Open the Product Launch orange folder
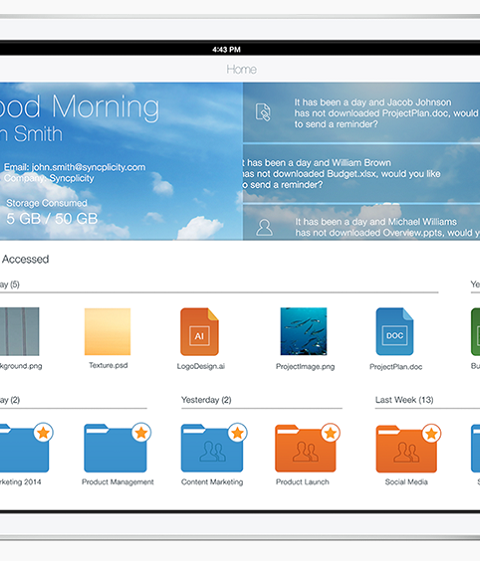This screenshot has width=480, height=561. (305, 448)
